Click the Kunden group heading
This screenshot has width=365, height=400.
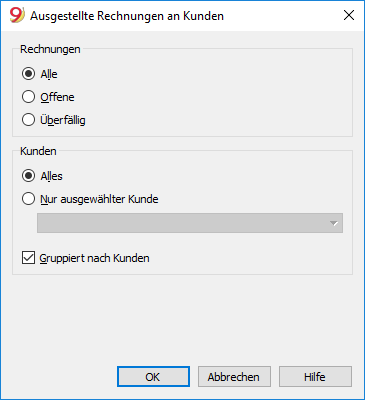(x=38, y=151)
